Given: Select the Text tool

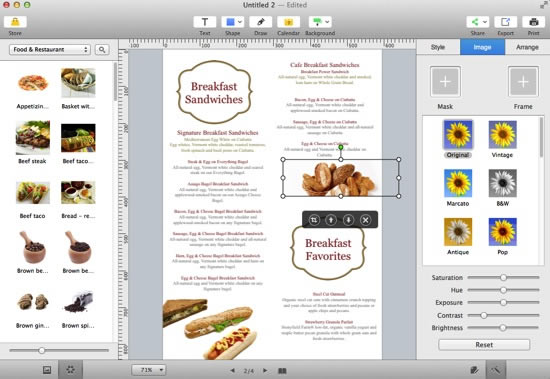Looking at the screenshot, I should pyautogui.click(x=204, y=22).
